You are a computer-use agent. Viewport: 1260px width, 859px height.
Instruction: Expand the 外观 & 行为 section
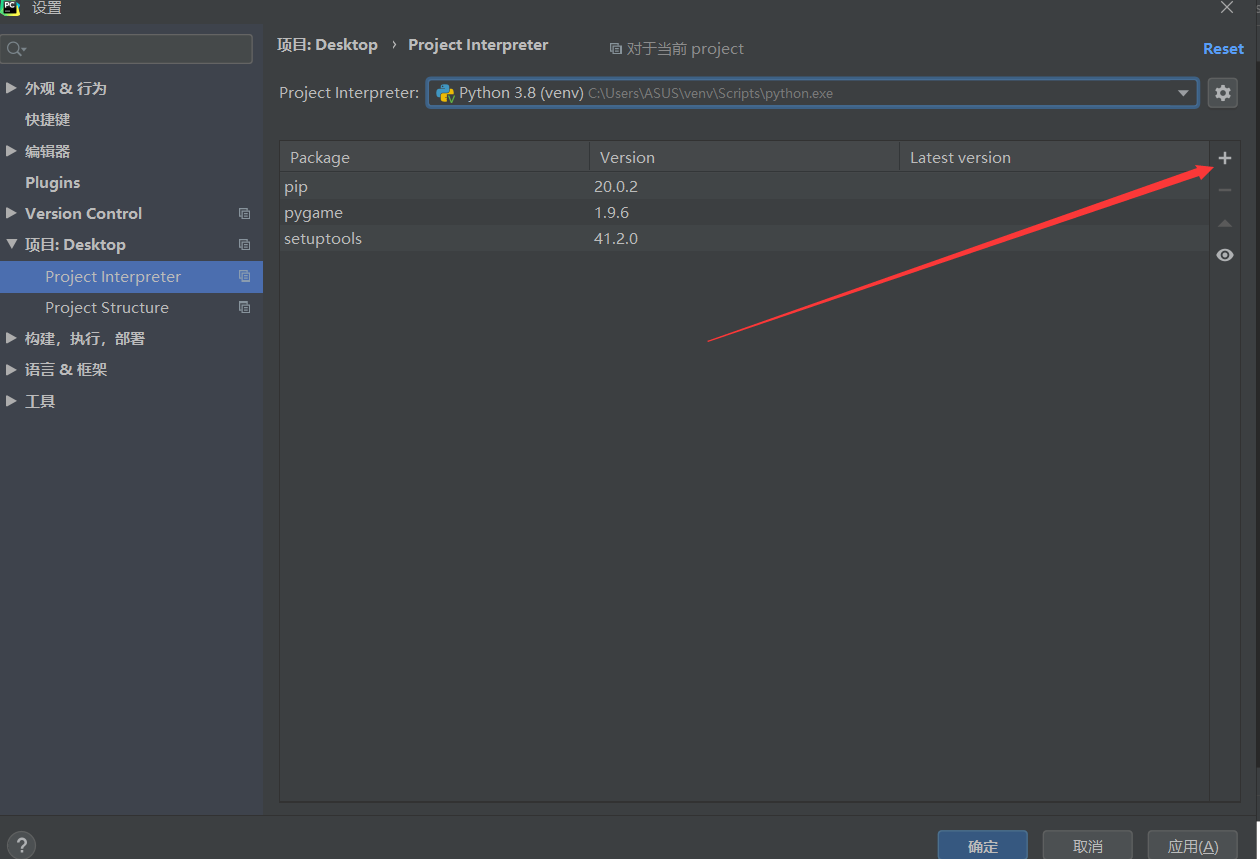11,88
